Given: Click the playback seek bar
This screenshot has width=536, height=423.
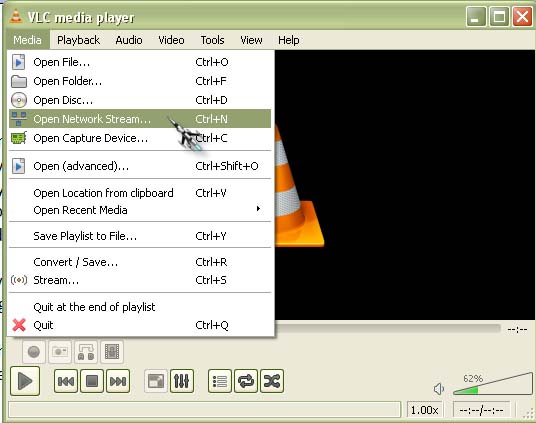Looking at the screenshot, I should click(388, 329).
